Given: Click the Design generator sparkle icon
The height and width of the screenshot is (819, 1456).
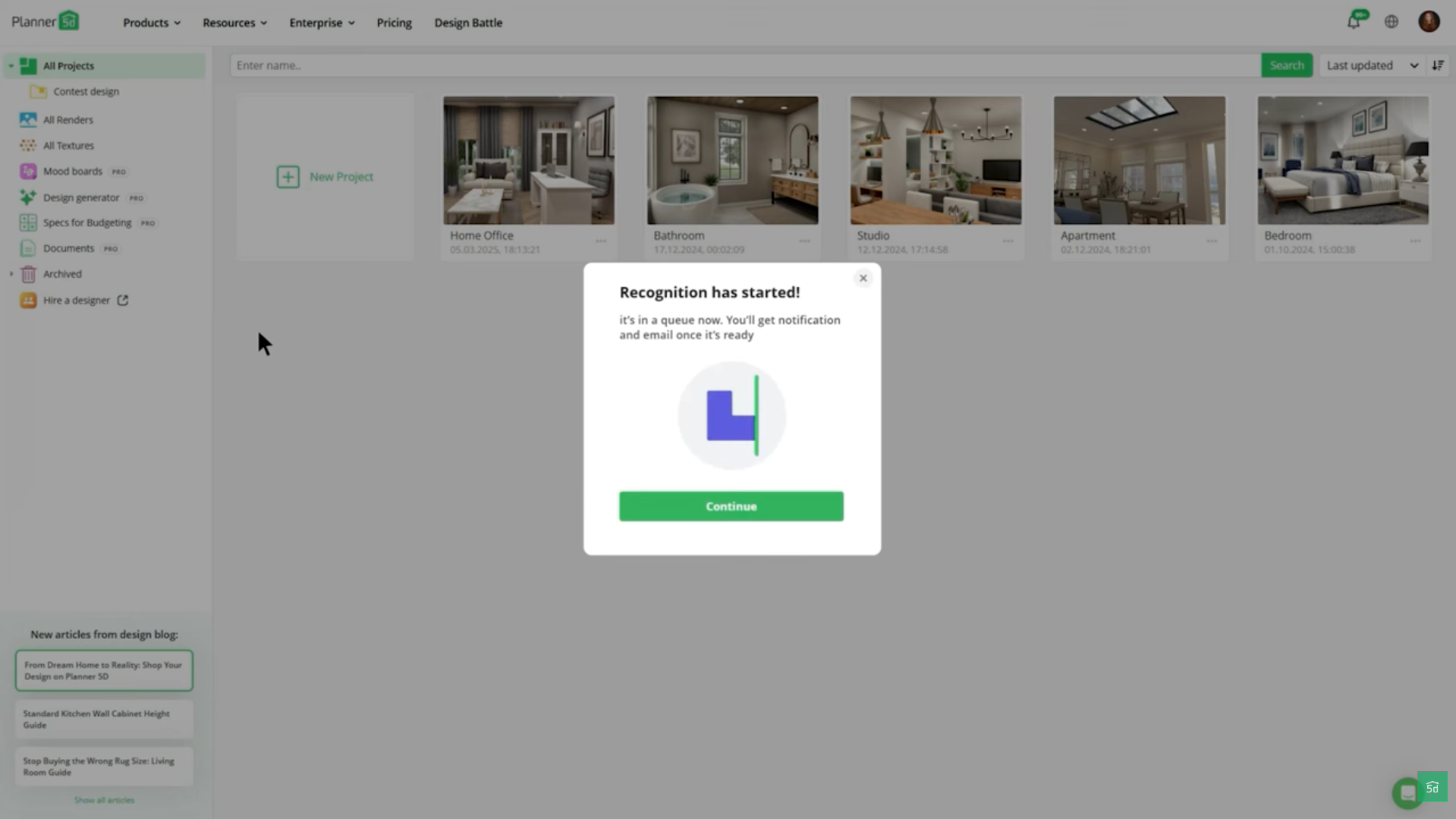Looking at the screenshot, I should (x=28, y=197).
